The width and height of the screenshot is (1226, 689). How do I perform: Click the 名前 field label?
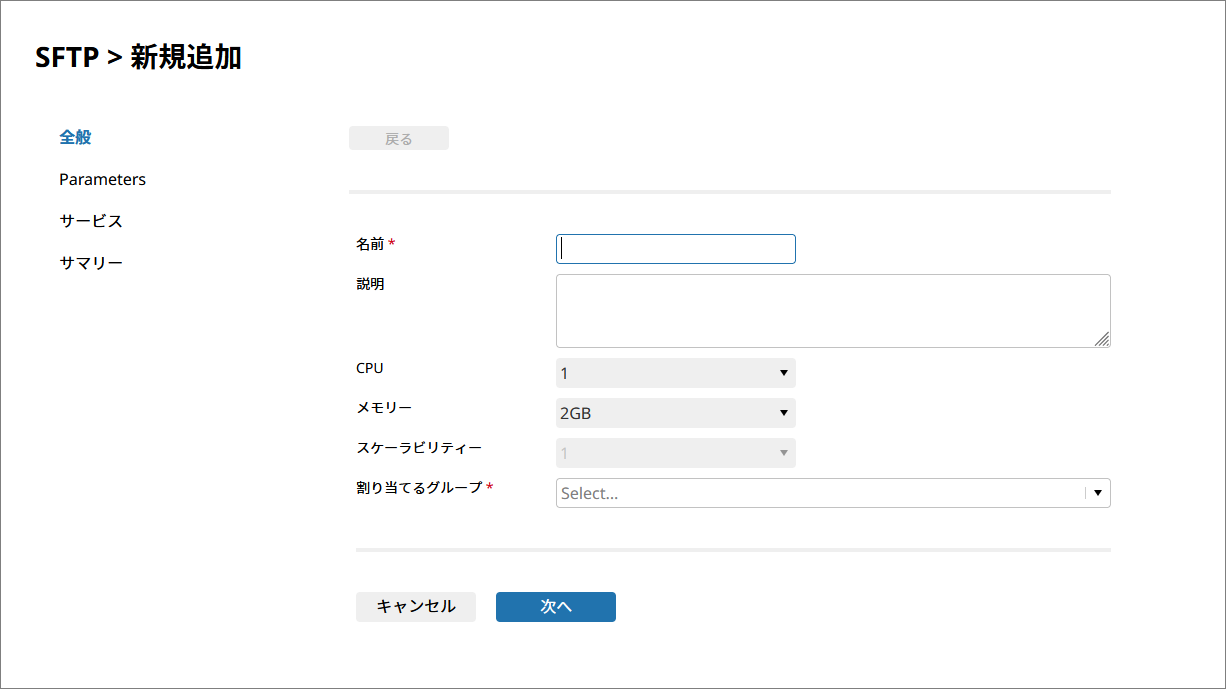[x=369, y=244]
